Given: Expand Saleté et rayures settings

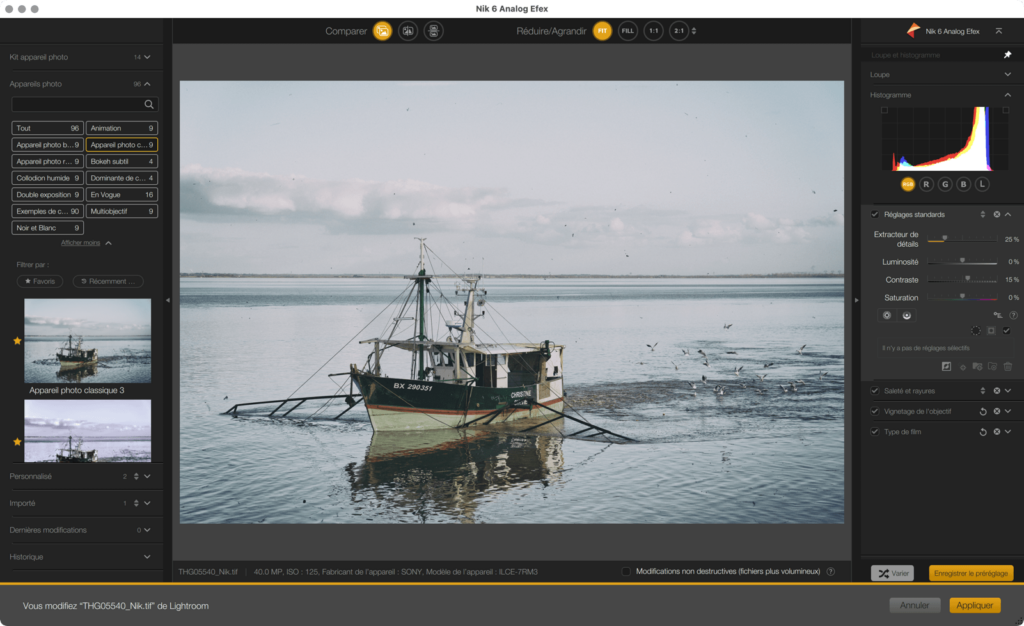Looking at the screenshot, I should (x=1008, y=390).
